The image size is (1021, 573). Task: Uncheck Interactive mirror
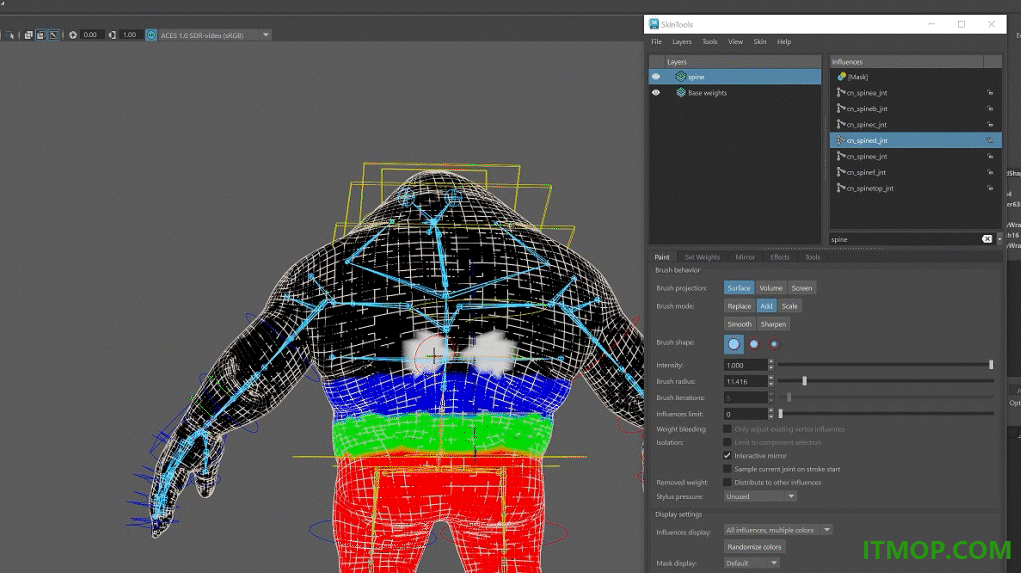(x=727, y=456)
